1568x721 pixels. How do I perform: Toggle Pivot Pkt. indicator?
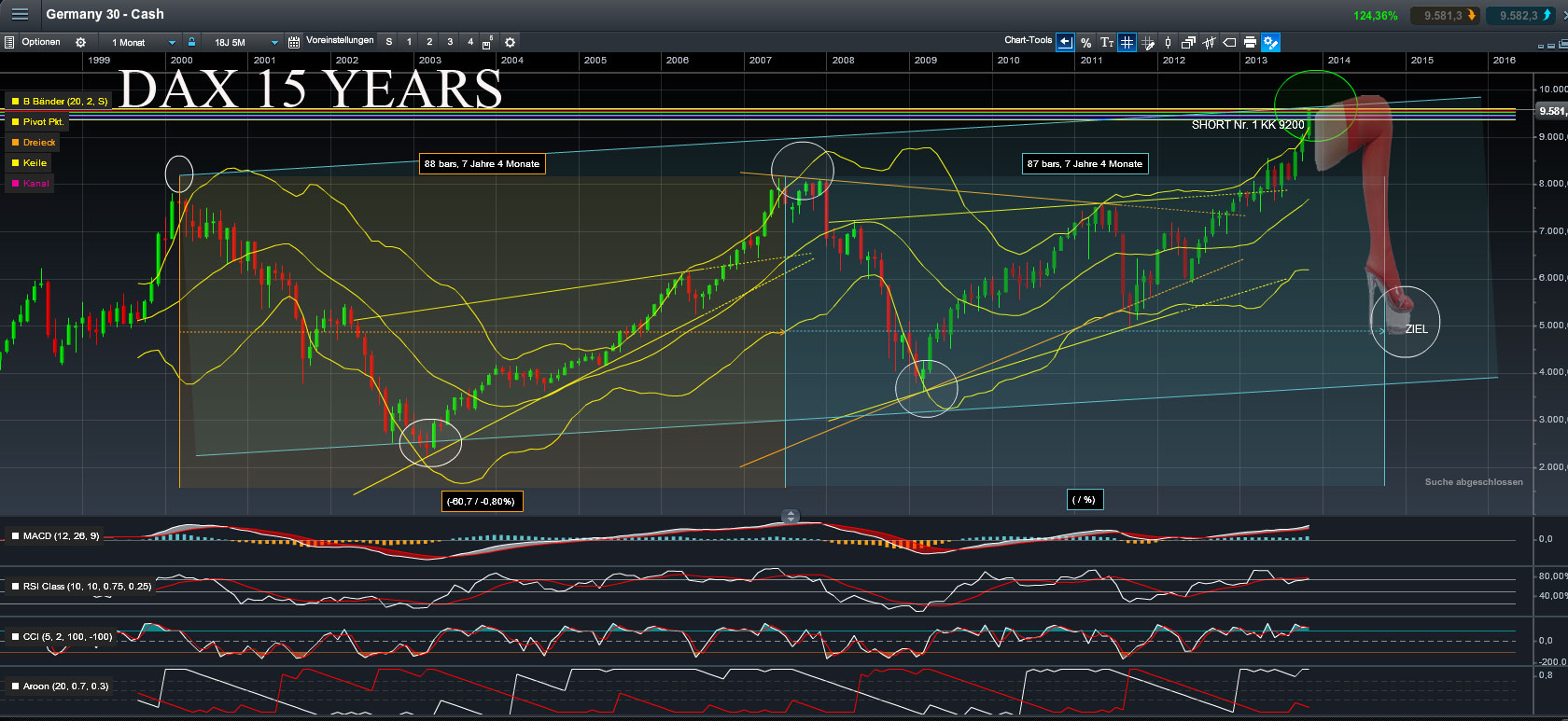(x=37, y=121)
